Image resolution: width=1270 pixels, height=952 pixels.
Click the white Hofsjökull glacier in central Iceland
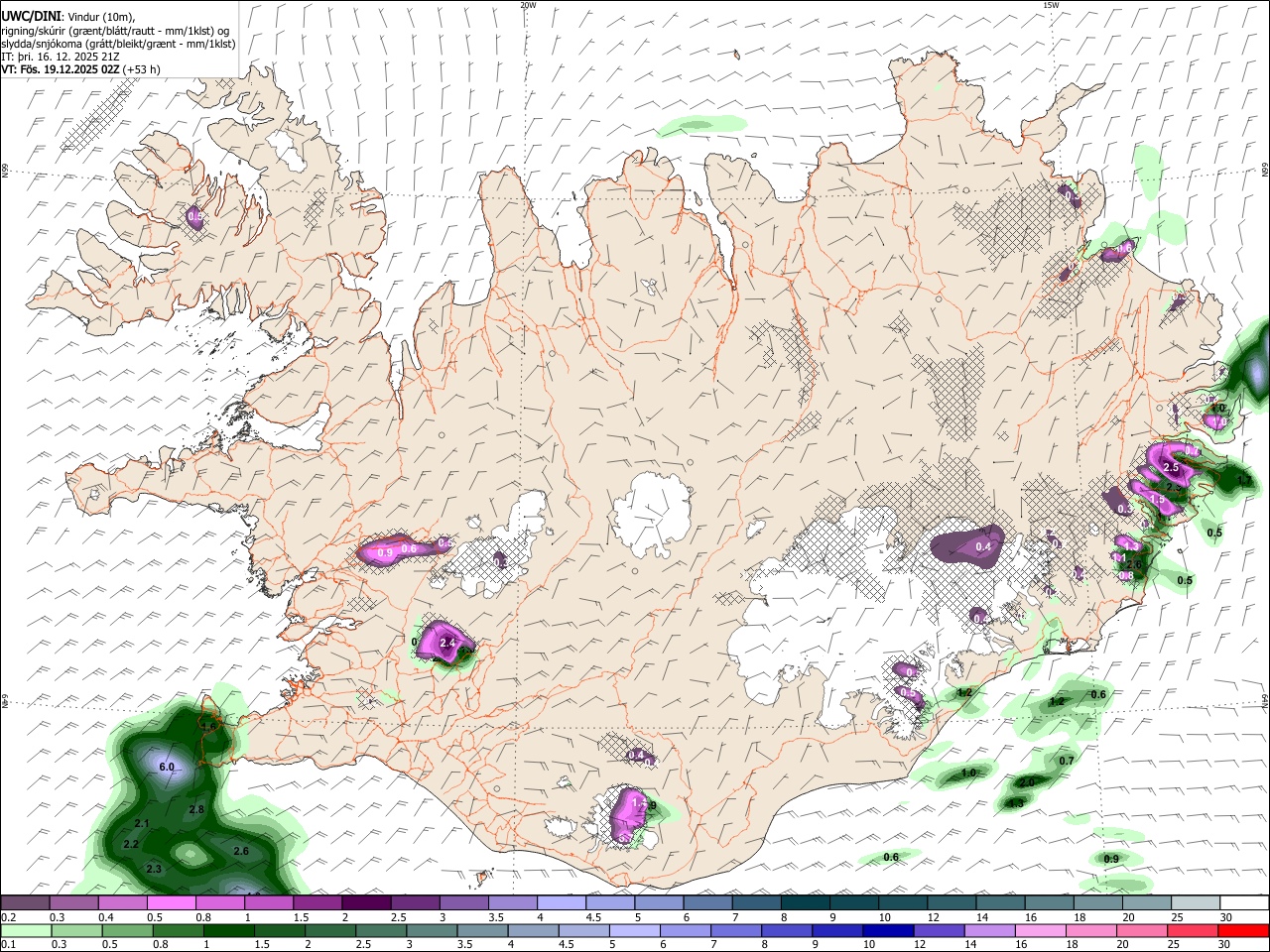tap(652, 514)
